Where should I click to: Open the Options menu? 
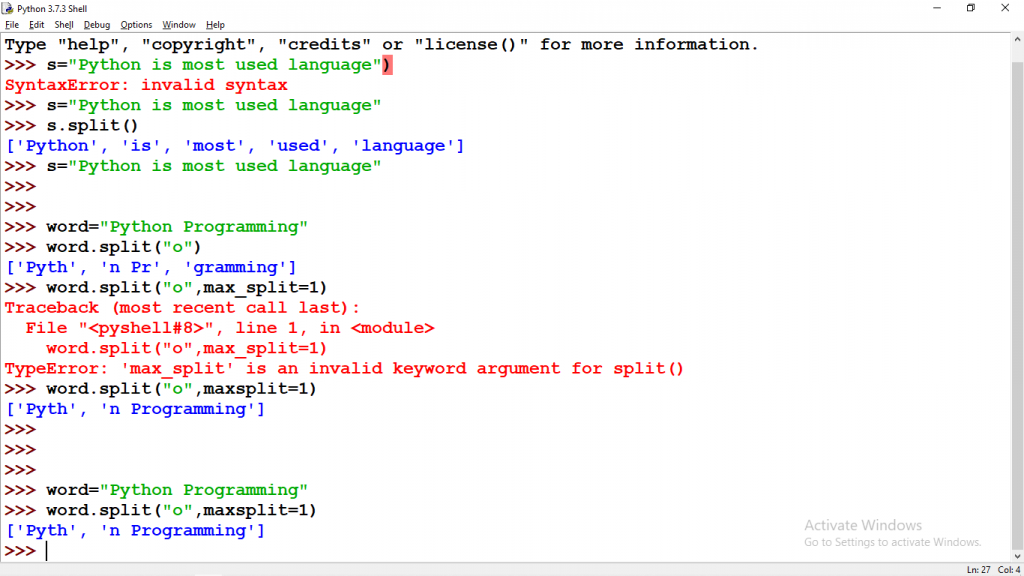[136, 24]
